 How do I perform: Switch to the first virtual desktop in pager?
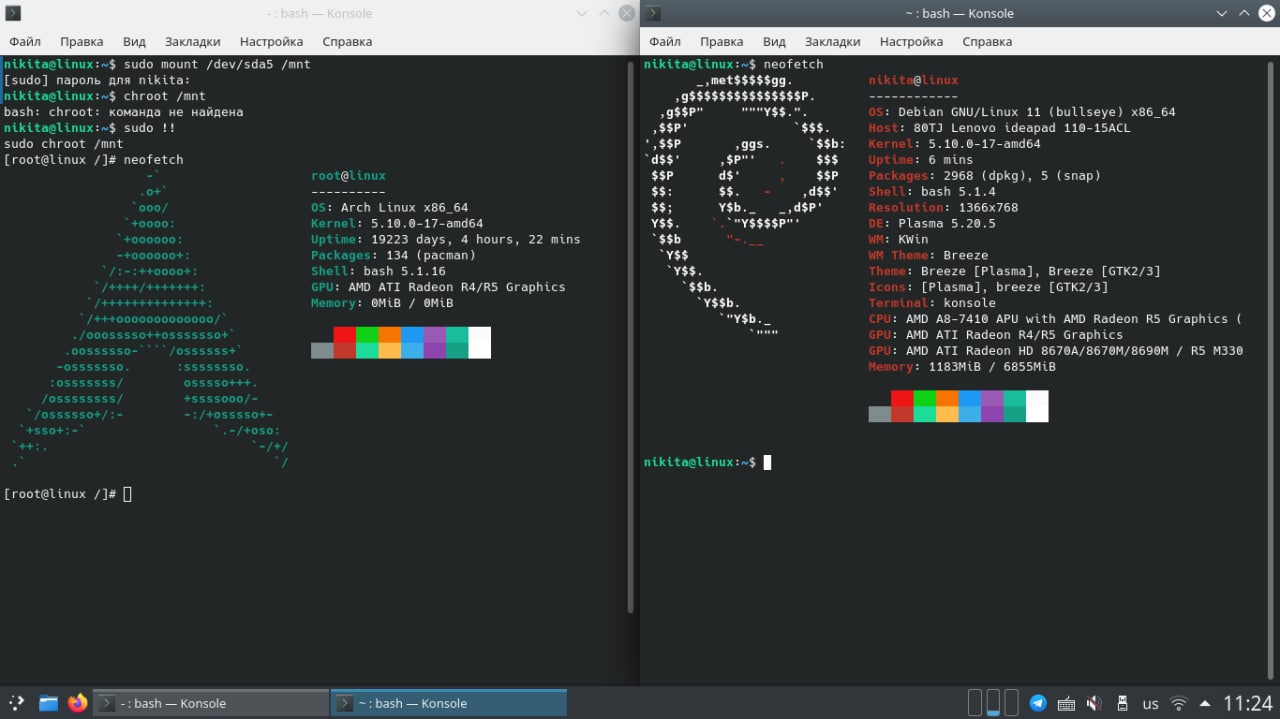click(975, 702)
